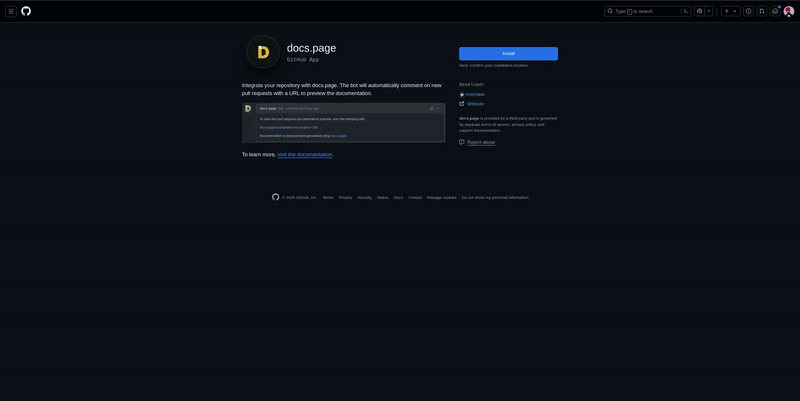The width and height of the screenshot is (800, 401).
Task: Open the user profile avatar menu
Action: 789,11
